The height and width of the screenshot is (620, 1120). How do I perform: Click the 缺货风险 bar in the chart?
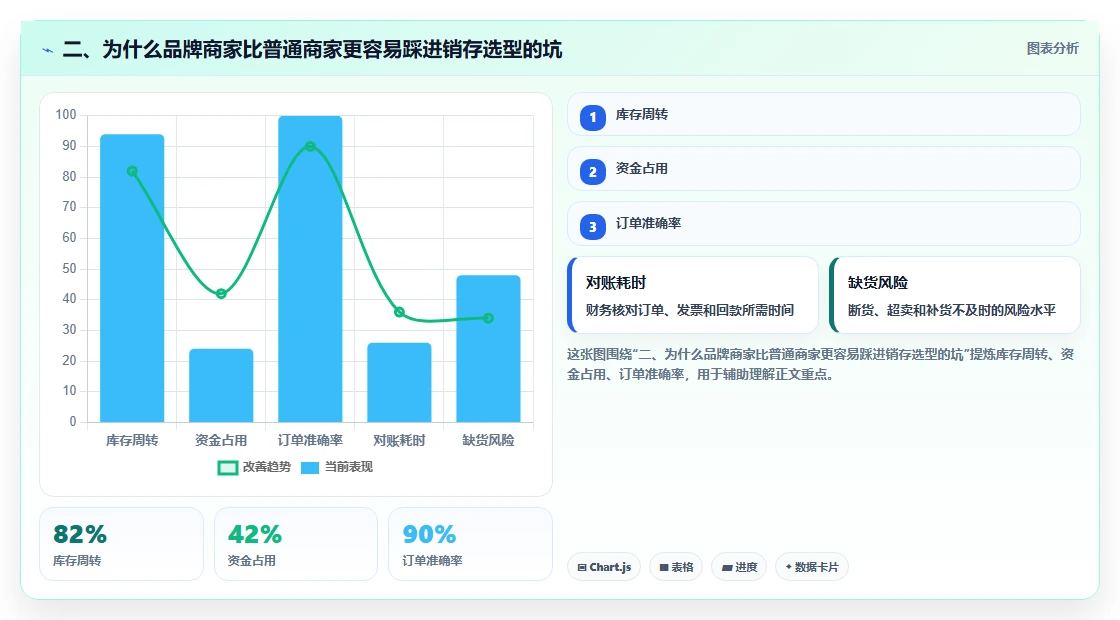coord(489,349)
